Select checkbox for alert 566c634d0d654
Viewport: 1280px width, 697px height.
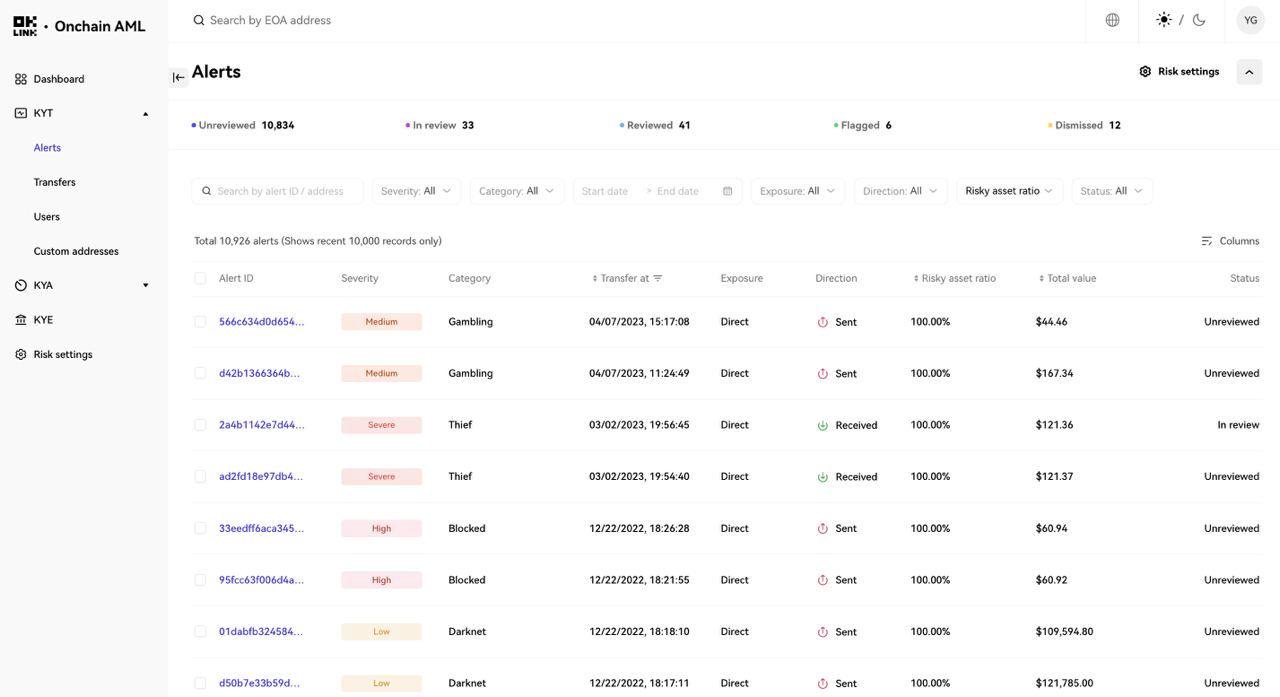[x=200, y=322]
